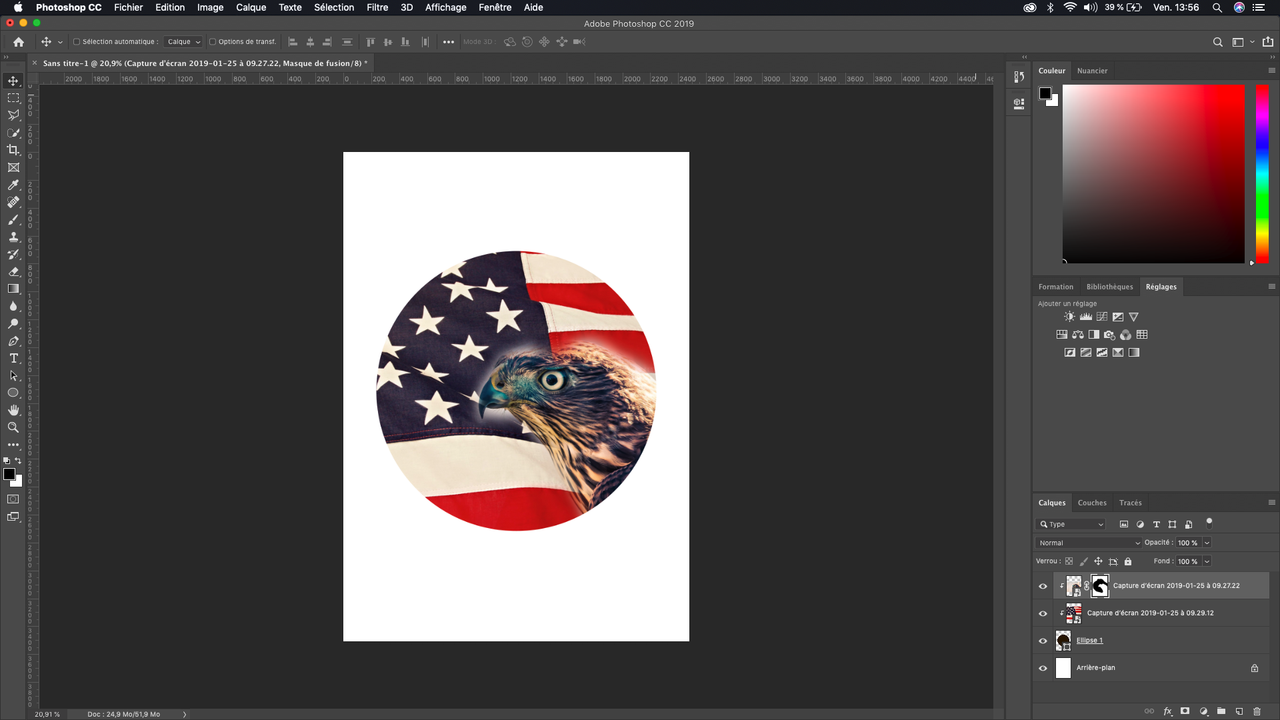This screenshot has width=1280, height=720.
Task: Add a Gradient Map adjustment
Action: (x=1134, y=352)
